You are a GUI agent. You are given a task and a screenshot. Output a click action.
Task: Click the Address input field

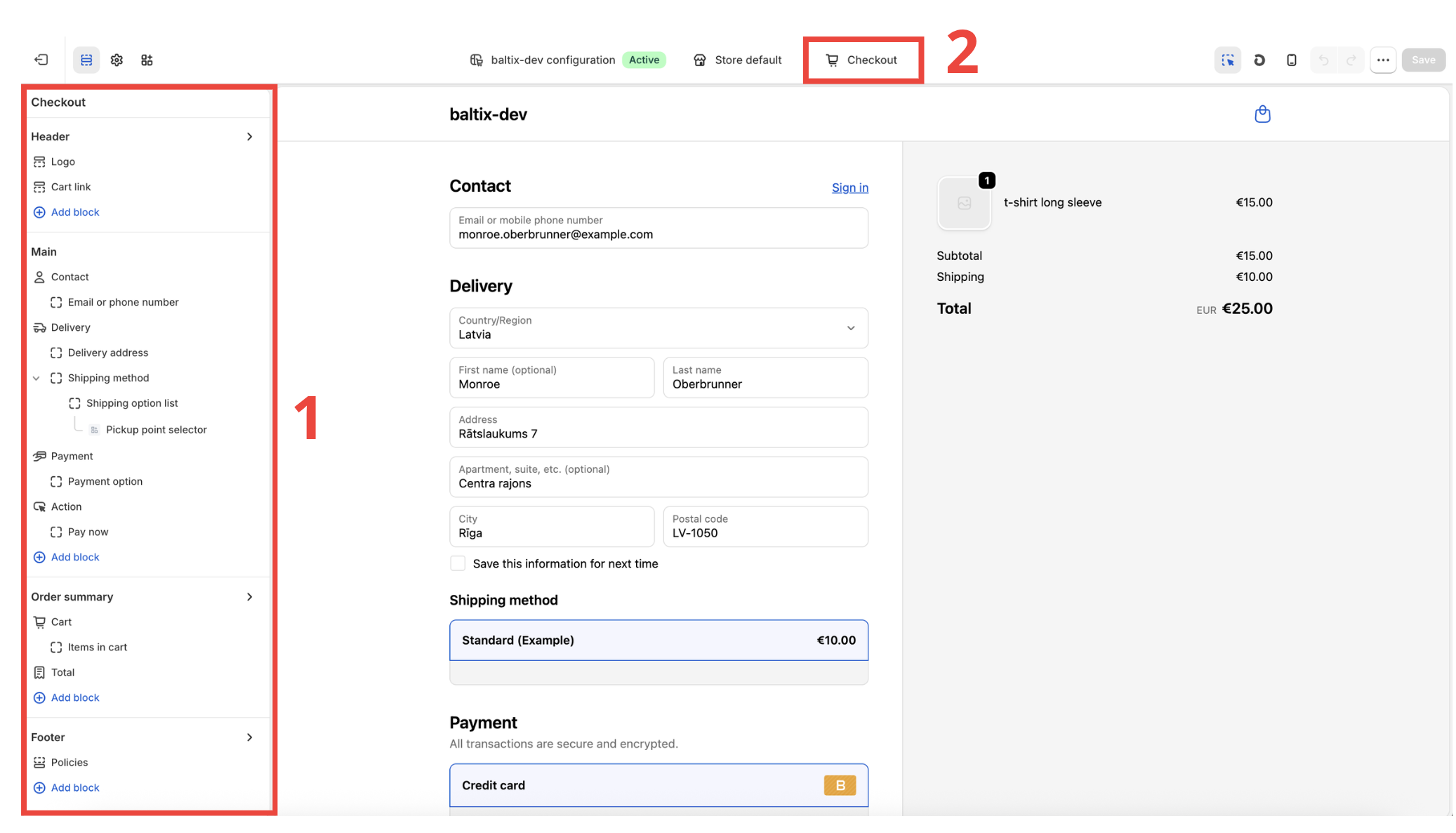[x=658, y=427]
